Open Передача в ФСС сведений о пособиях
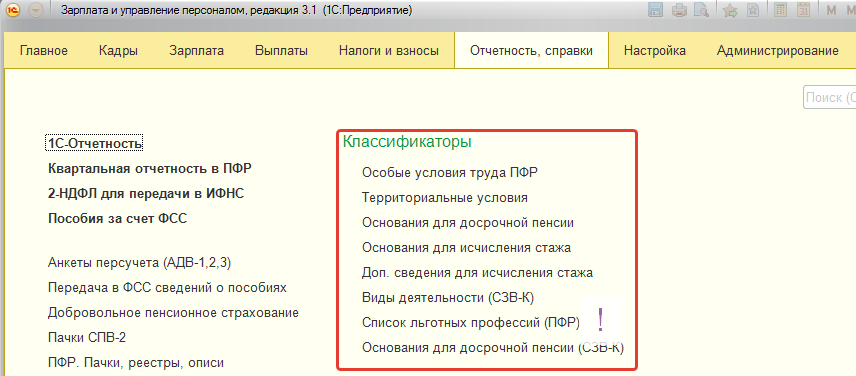The width and height of the screenshot is (856, 376). point(167,288)
